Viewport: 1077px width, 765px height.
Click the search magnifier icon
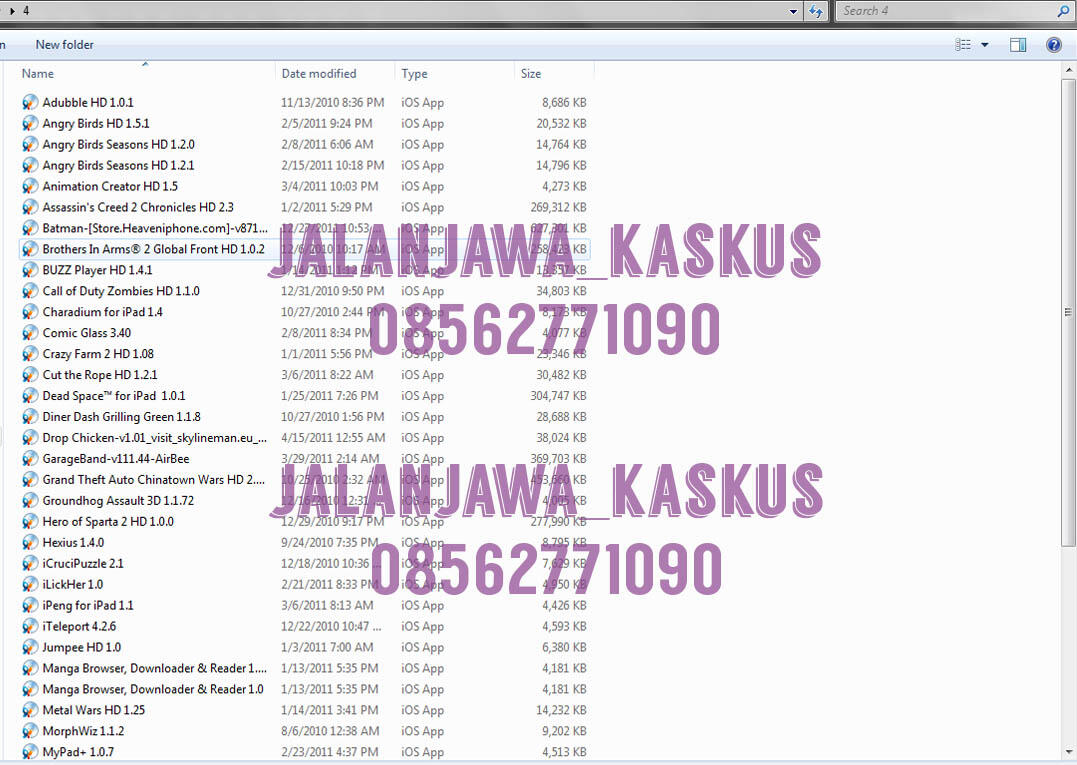(1063, 11)
